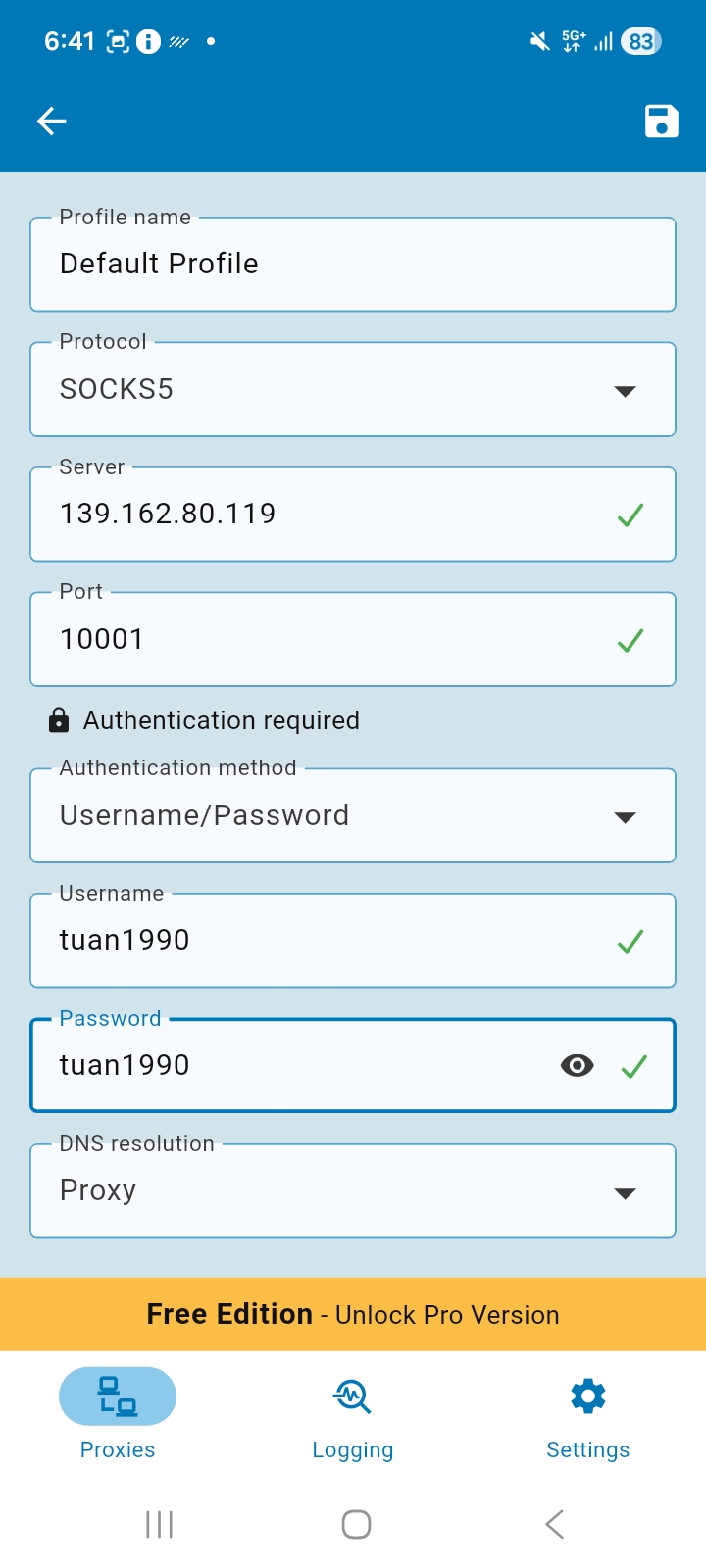The width and height of the screenshot is (706, 1568).
Task: Open Android recent apps button
Action: (159, 1524)
